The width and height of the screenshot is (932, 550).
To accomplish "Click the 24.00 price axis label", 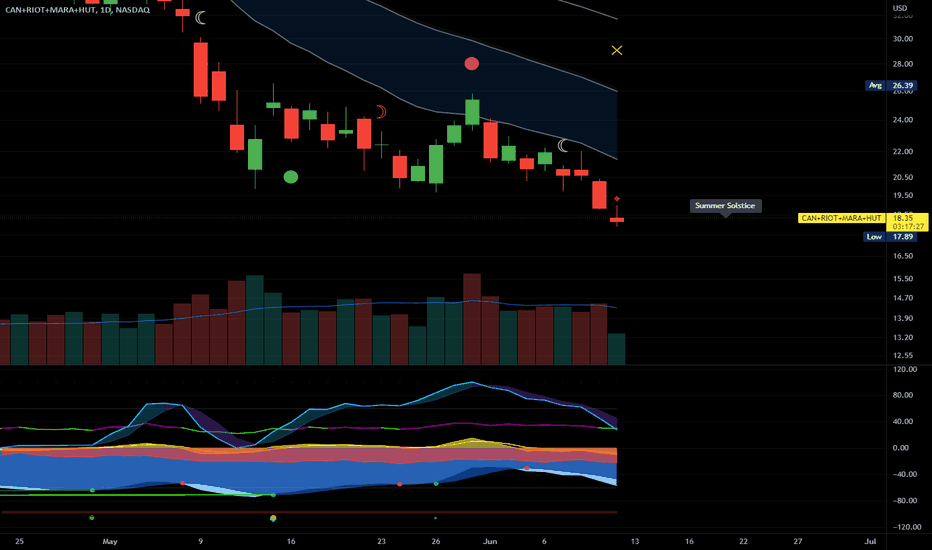I will pos(902,120).
